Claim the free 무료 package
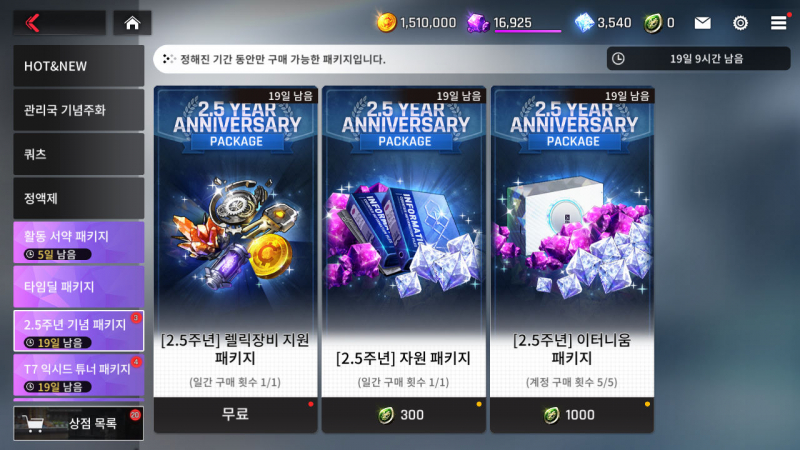 (x=236, y=415)
